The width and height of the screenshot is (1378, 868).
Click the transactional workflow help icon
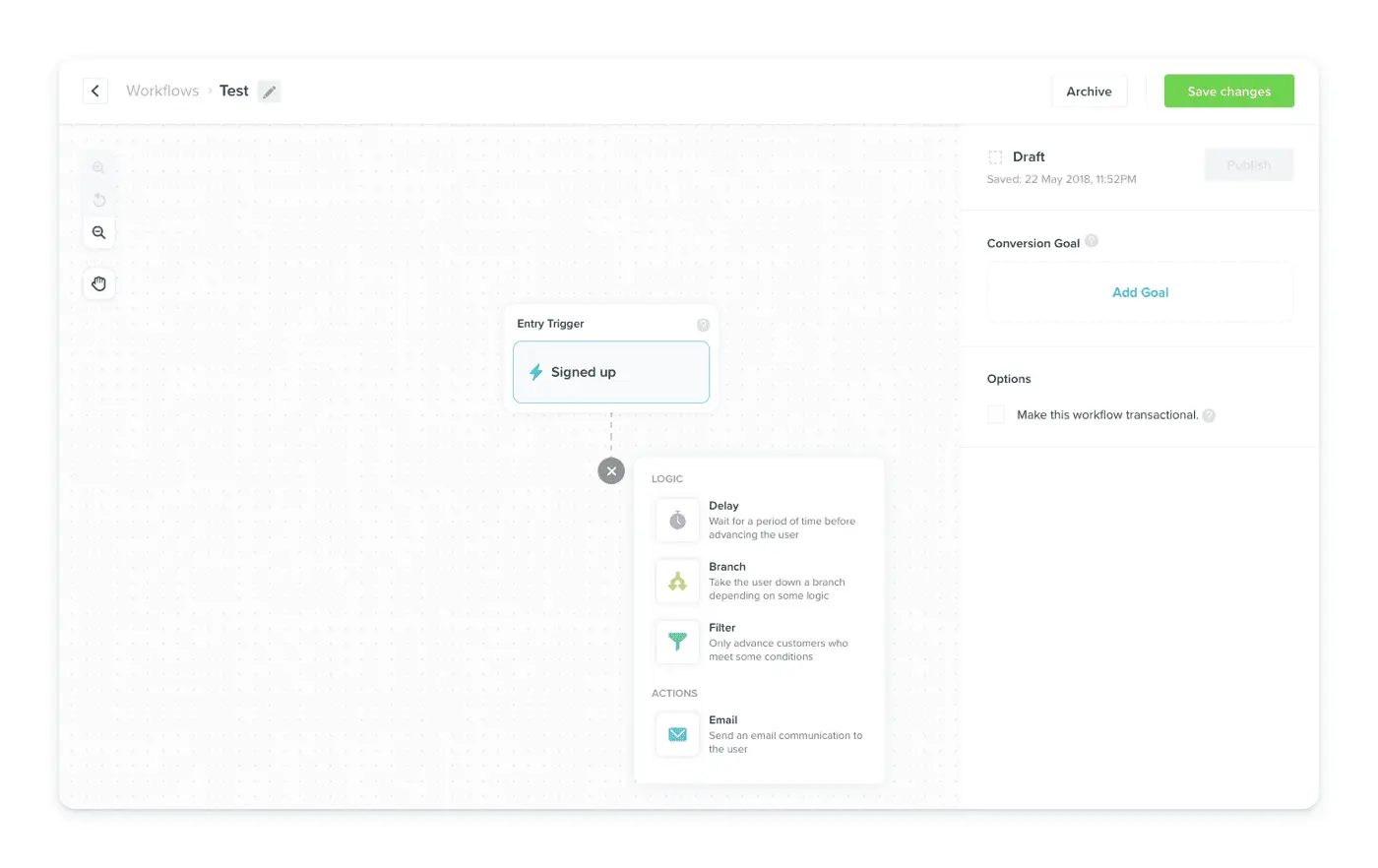[x=1209, y=415]
